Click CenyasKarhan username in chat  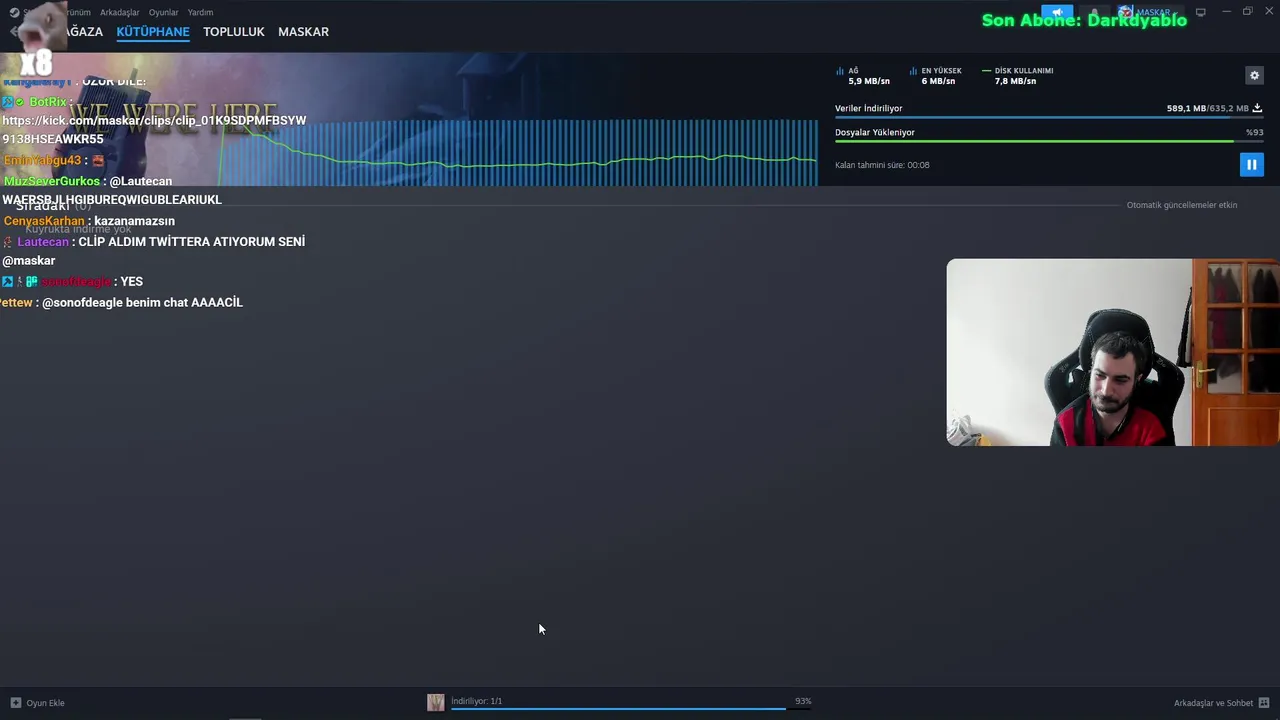(44, 221)
